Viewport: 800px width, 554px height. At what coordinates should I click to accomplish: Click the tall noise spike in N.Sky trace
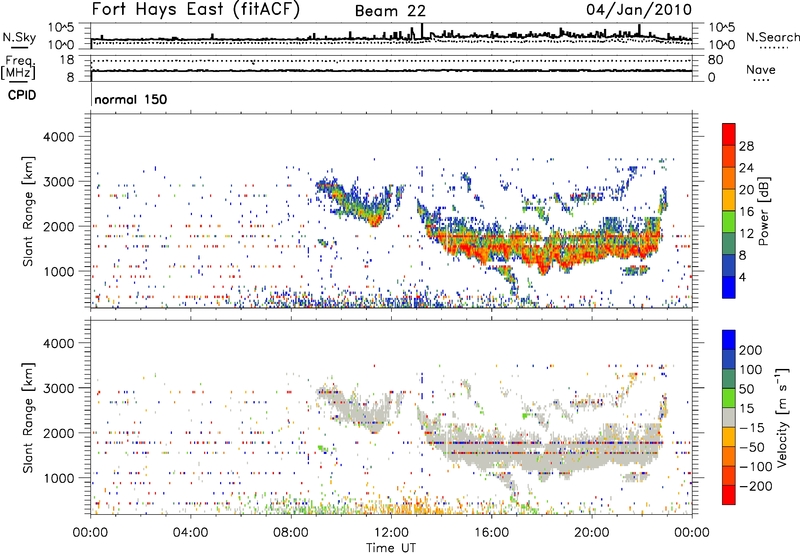pyautogui.click(x=422, y=31)
